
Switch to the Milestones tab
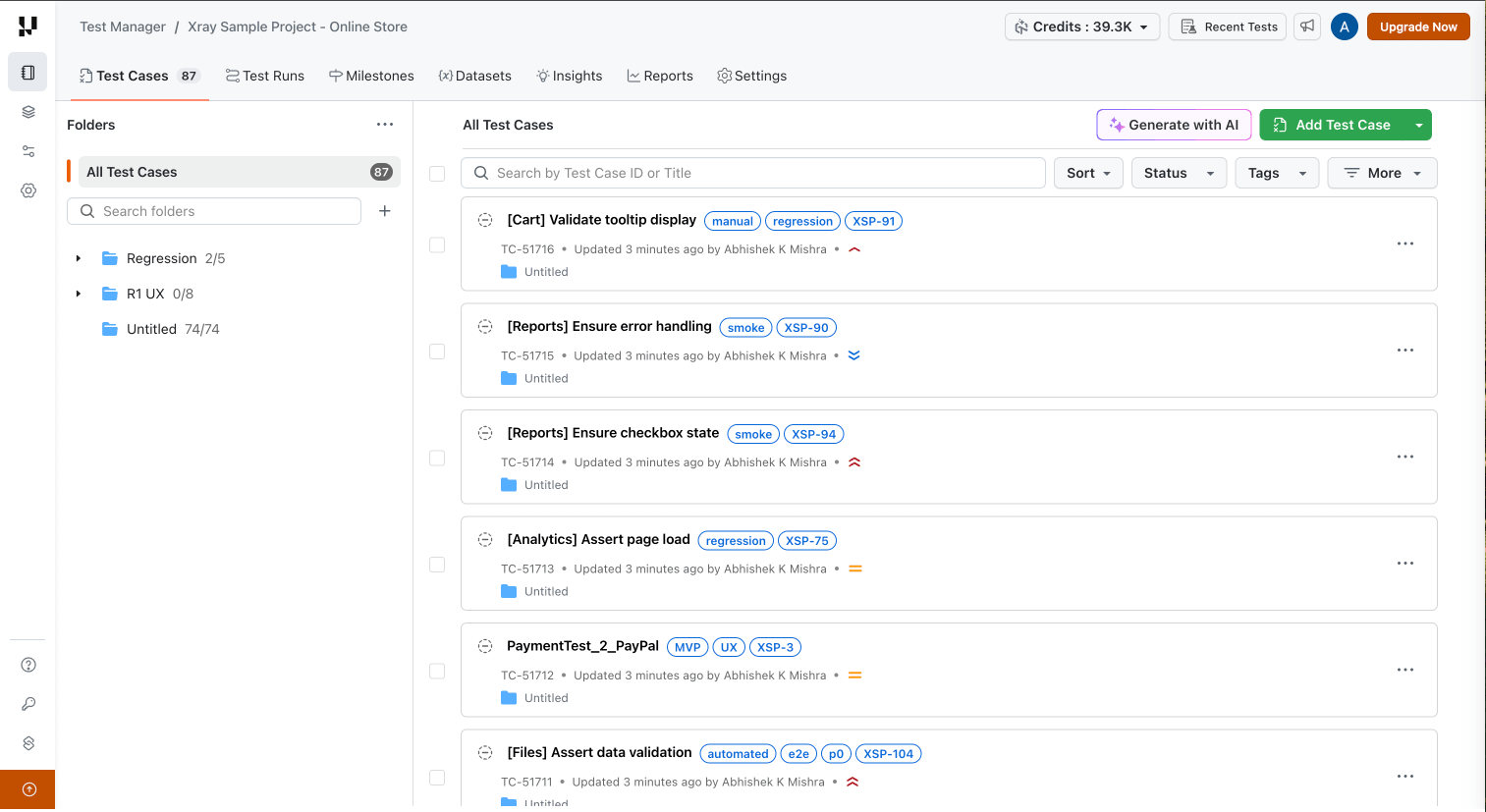tap(371, 76)
